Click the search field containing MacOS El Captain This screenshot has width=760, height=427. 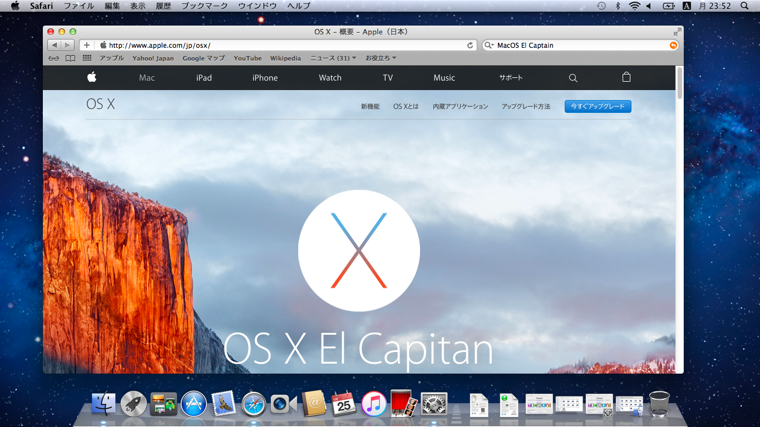pos(580,45)
